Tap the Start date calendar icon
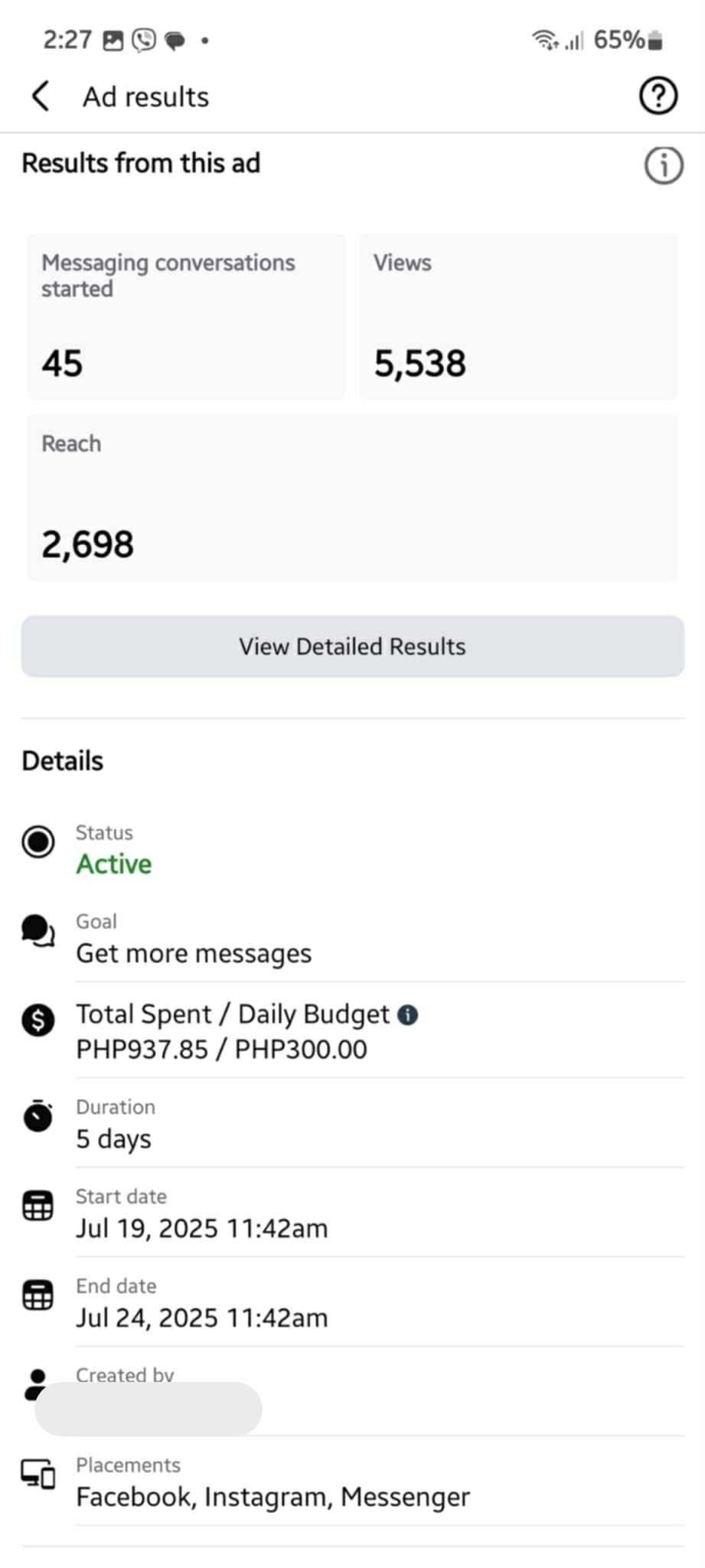705x1568 pixels. point(38,1206)
